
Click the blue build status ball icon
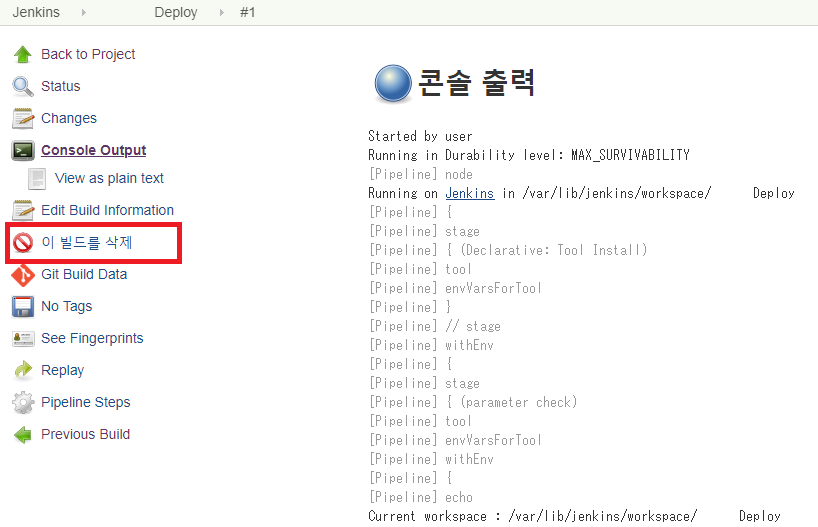coord(393,83)
